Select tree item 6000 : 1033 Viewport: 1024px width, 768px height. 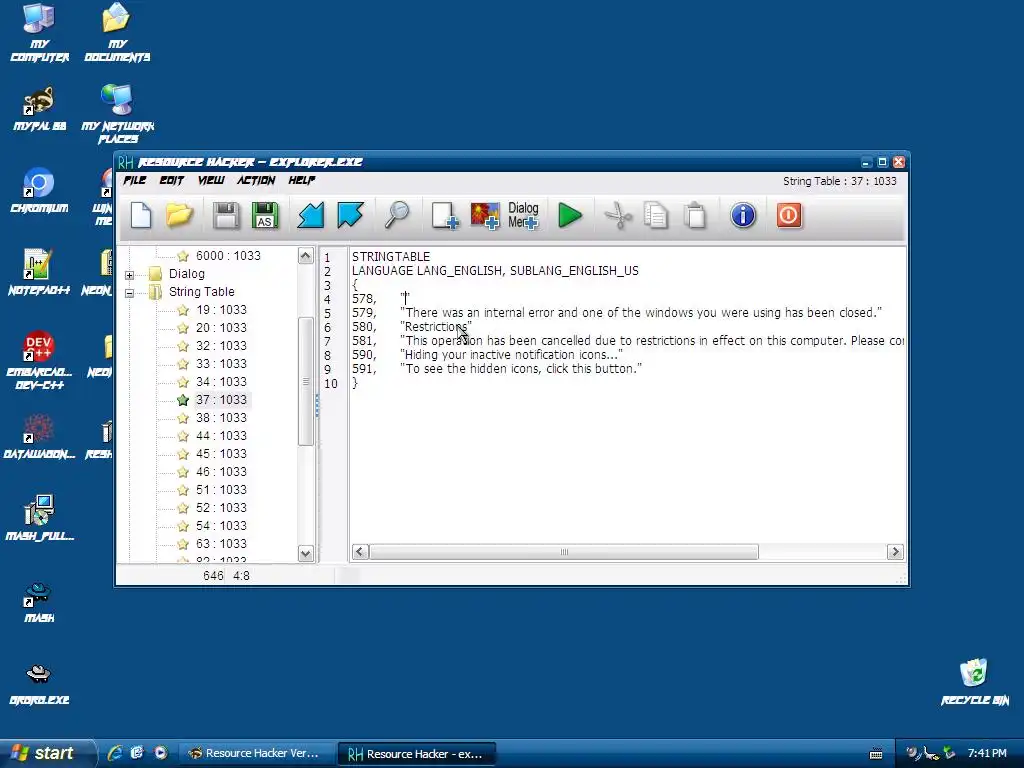click(x=228, y=256)
